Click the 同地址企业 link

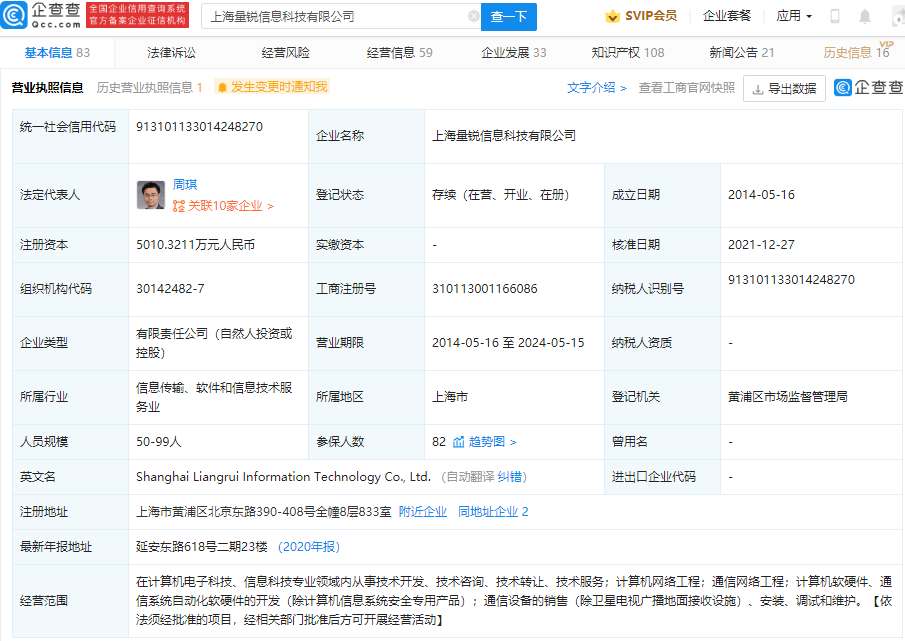pos(492,511)
